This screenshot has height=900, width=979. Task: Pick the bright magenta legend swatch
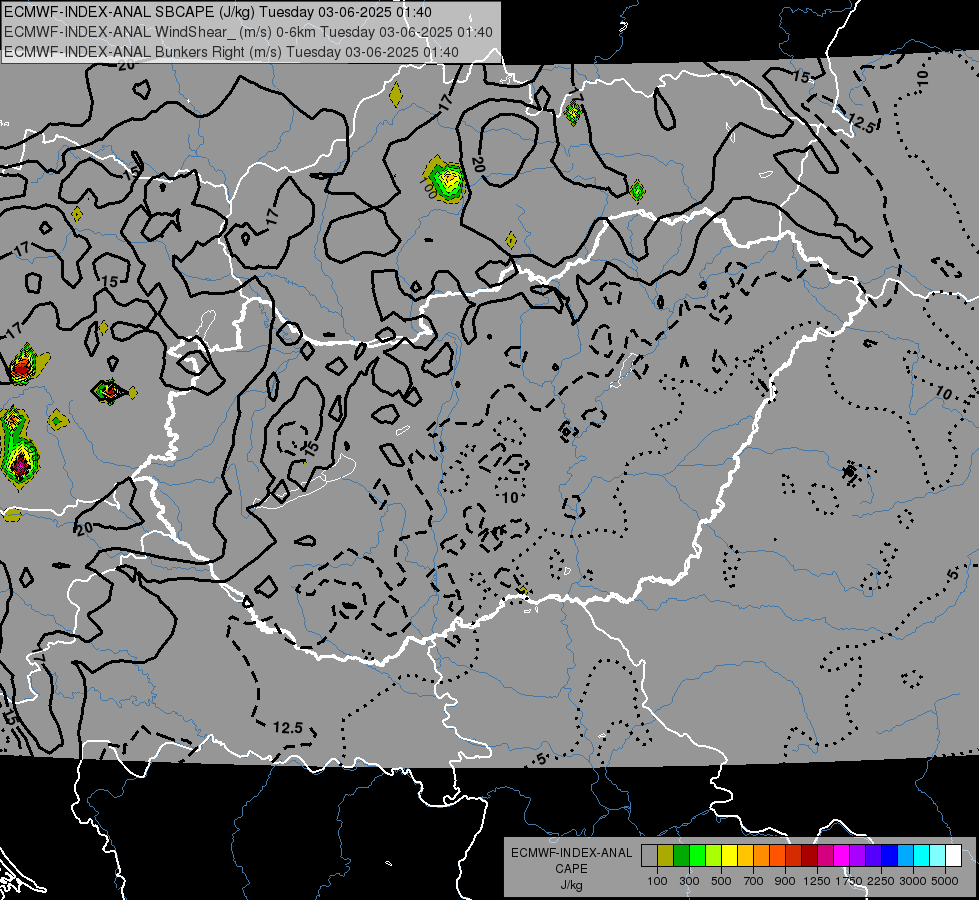click(x=841, y=856)
